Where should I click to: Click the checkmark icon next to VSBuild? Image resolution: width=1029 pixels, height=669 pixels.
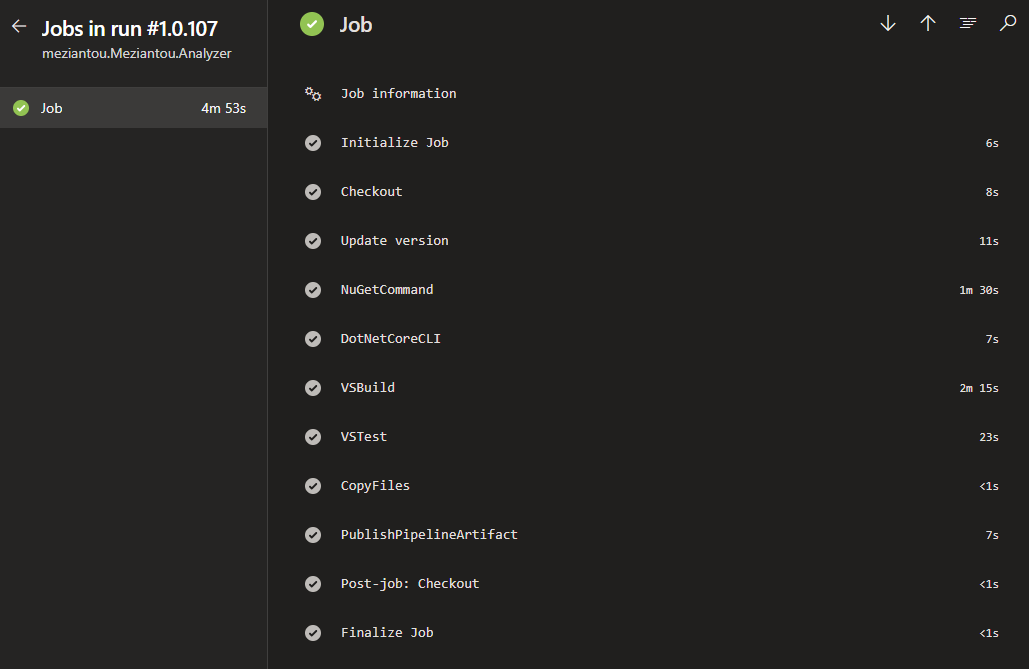point(313,388)
